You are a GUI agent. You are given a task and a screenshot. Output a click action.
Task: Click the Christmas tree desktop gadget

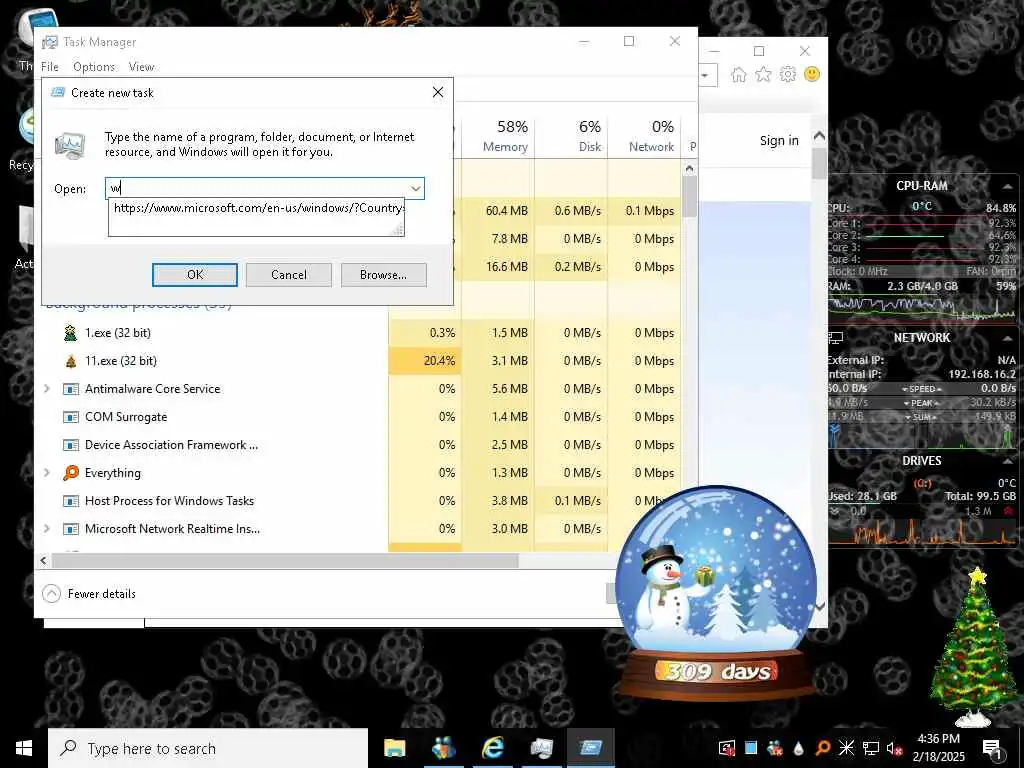coord(974,647)
